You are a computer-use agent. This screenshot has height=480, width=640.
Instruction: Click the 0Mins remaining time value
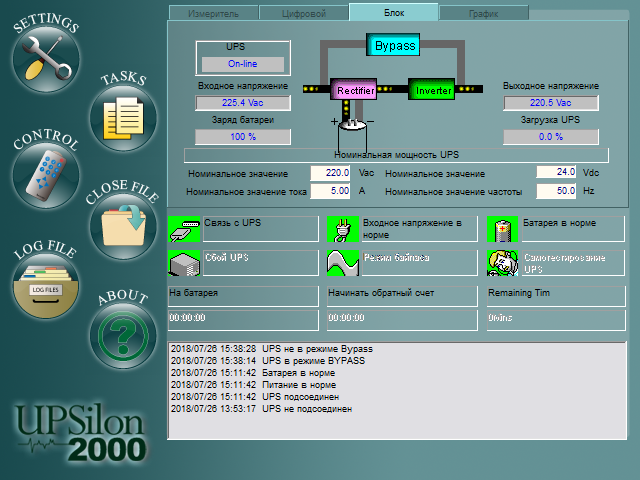556,320
